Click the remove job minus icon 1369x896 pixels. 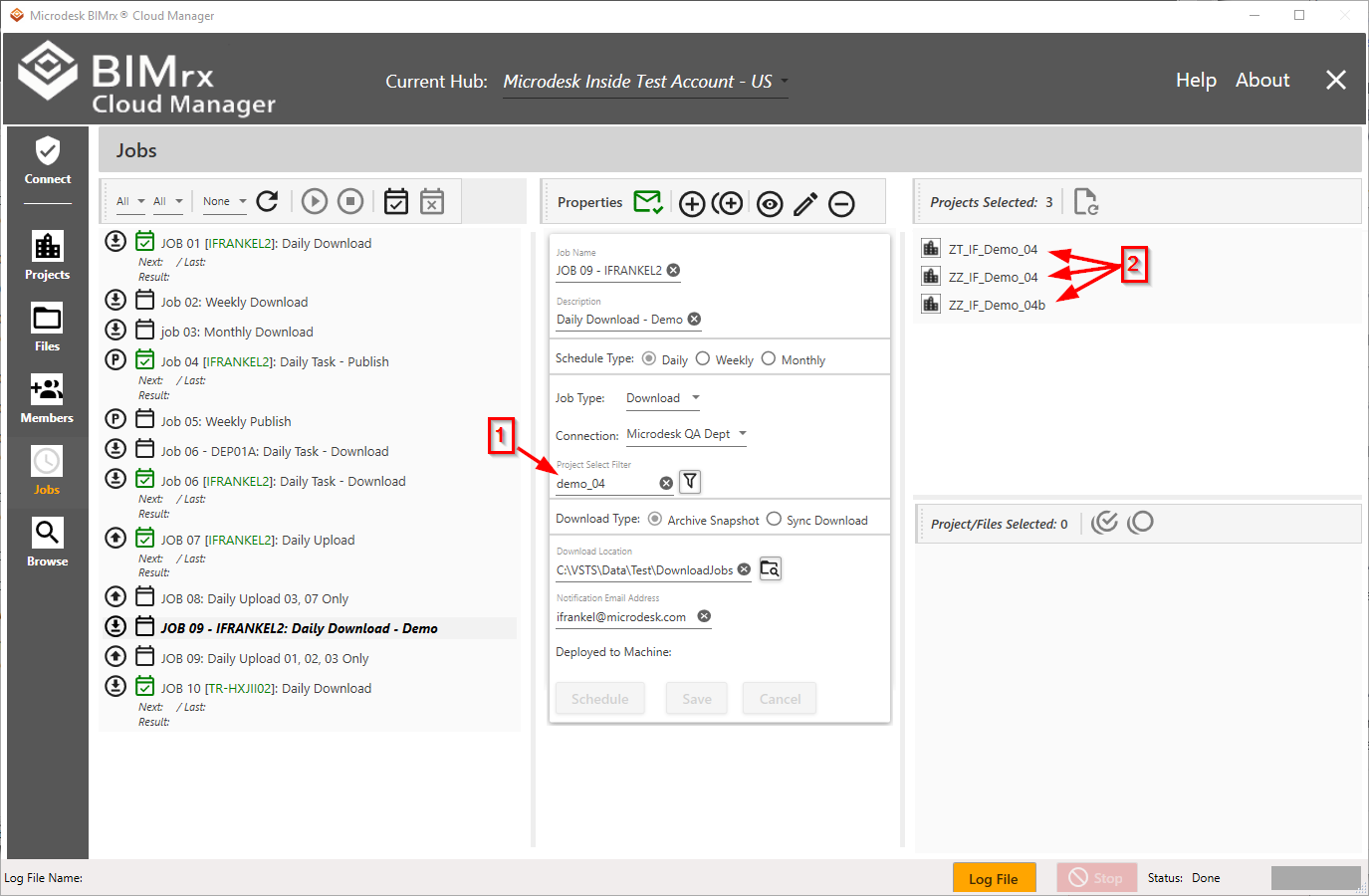click(841, 204)
